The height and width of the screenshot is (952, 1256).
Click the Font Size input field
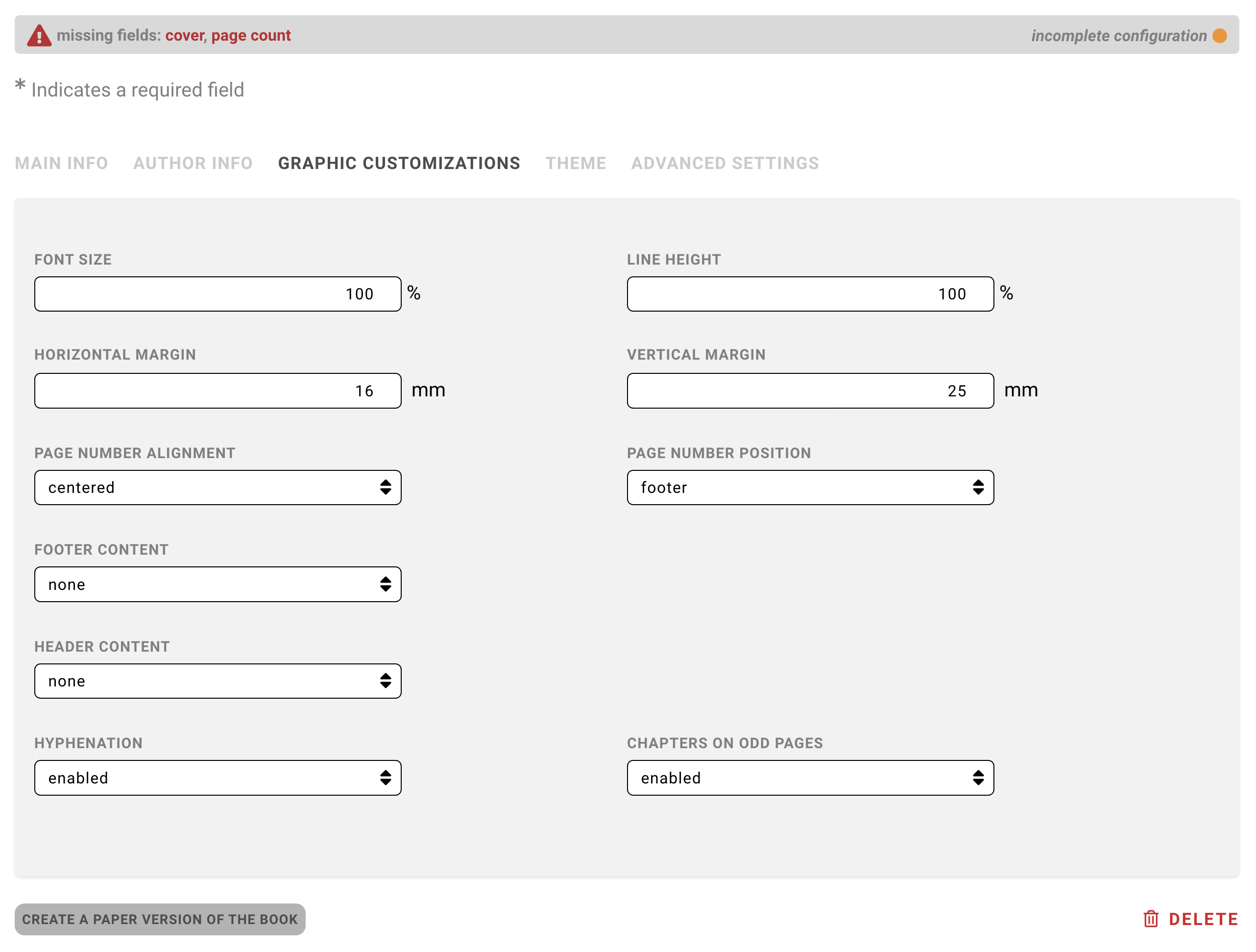pyautogui.click(x=217, y=293)
